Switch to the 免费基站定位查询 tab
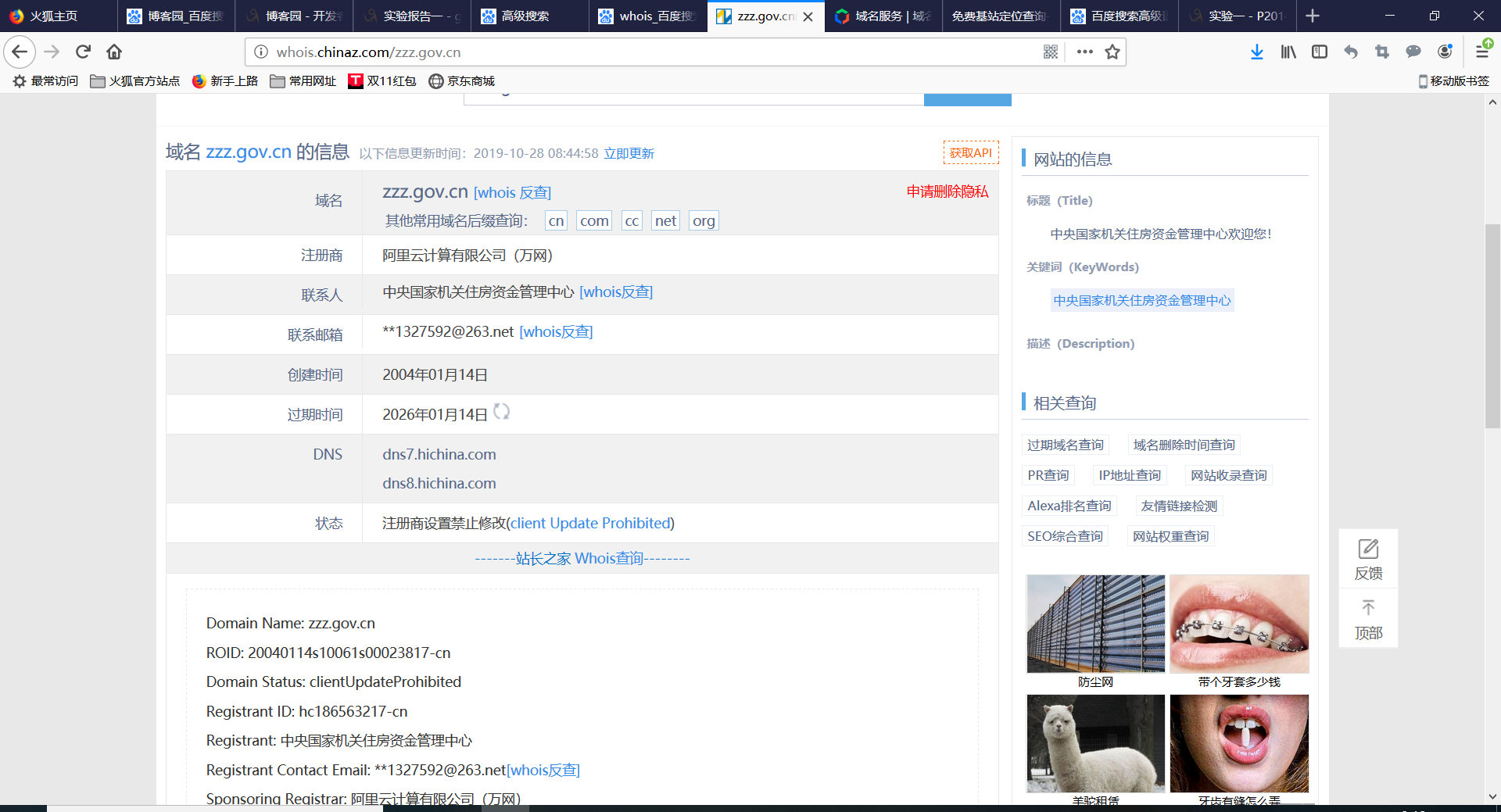Viewport: 1501px width, 812px height. [1001, 16]
